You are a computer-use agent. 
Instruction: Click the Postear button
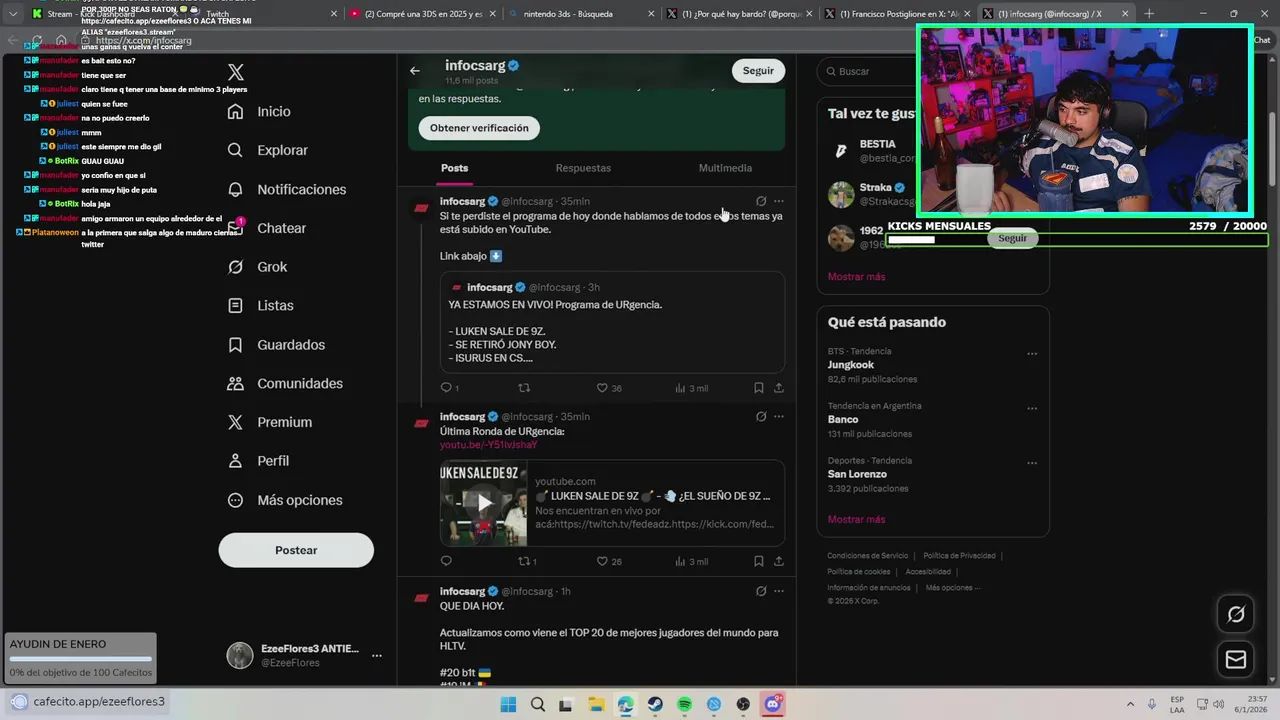[x=296, y=550]
